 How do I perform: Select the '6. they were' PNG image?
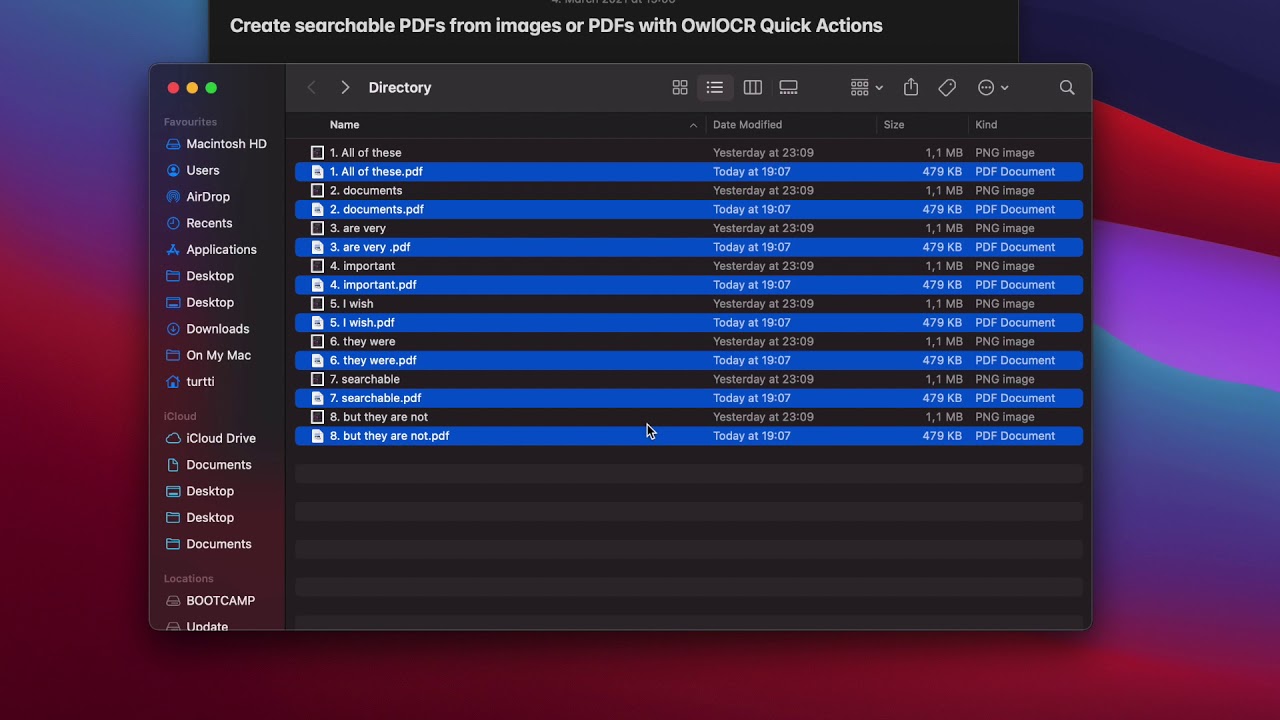click(x=689, y=342)
